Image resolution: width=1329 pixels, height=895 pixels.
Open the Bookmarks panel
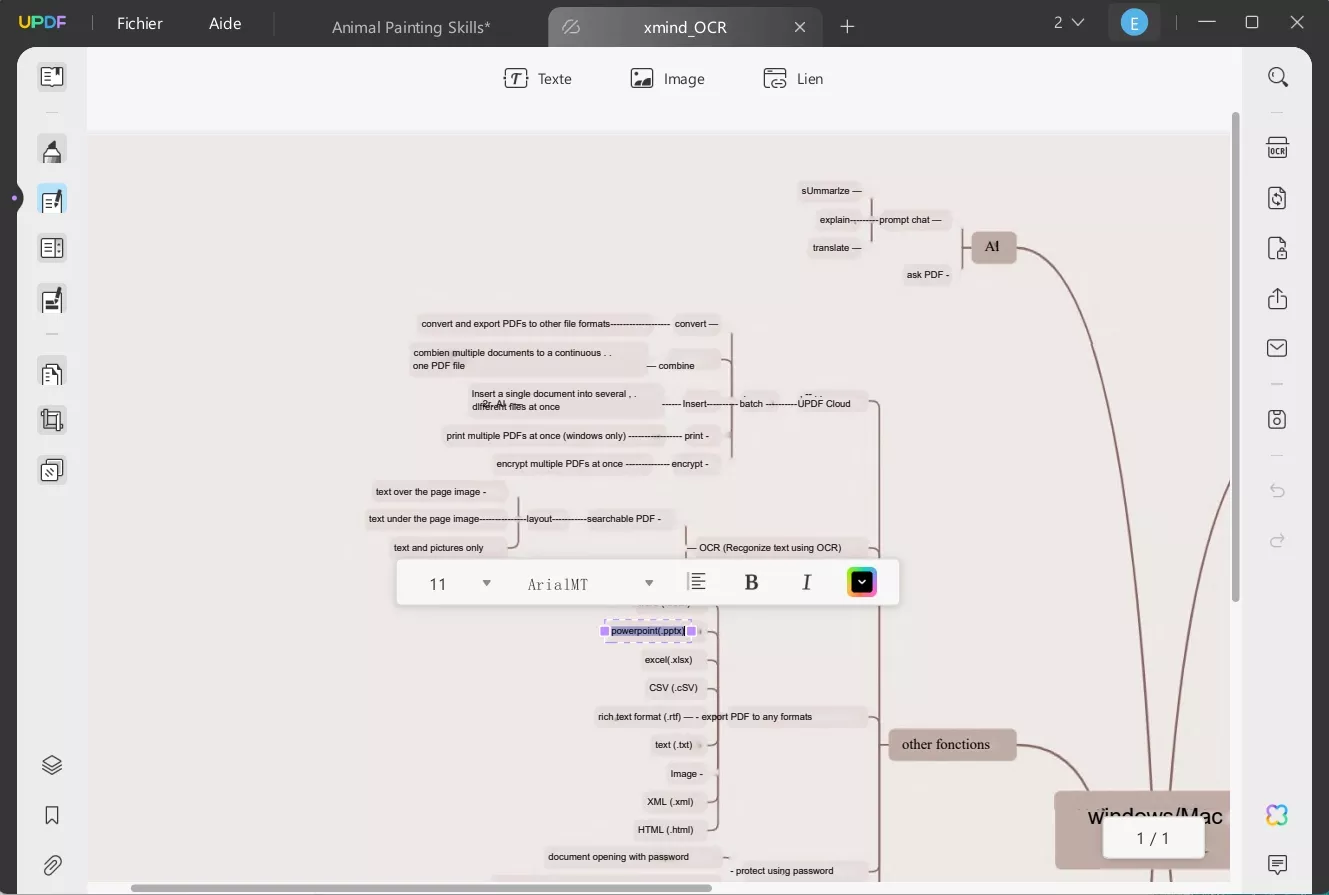pyautogui.click(x=51, y=815)
